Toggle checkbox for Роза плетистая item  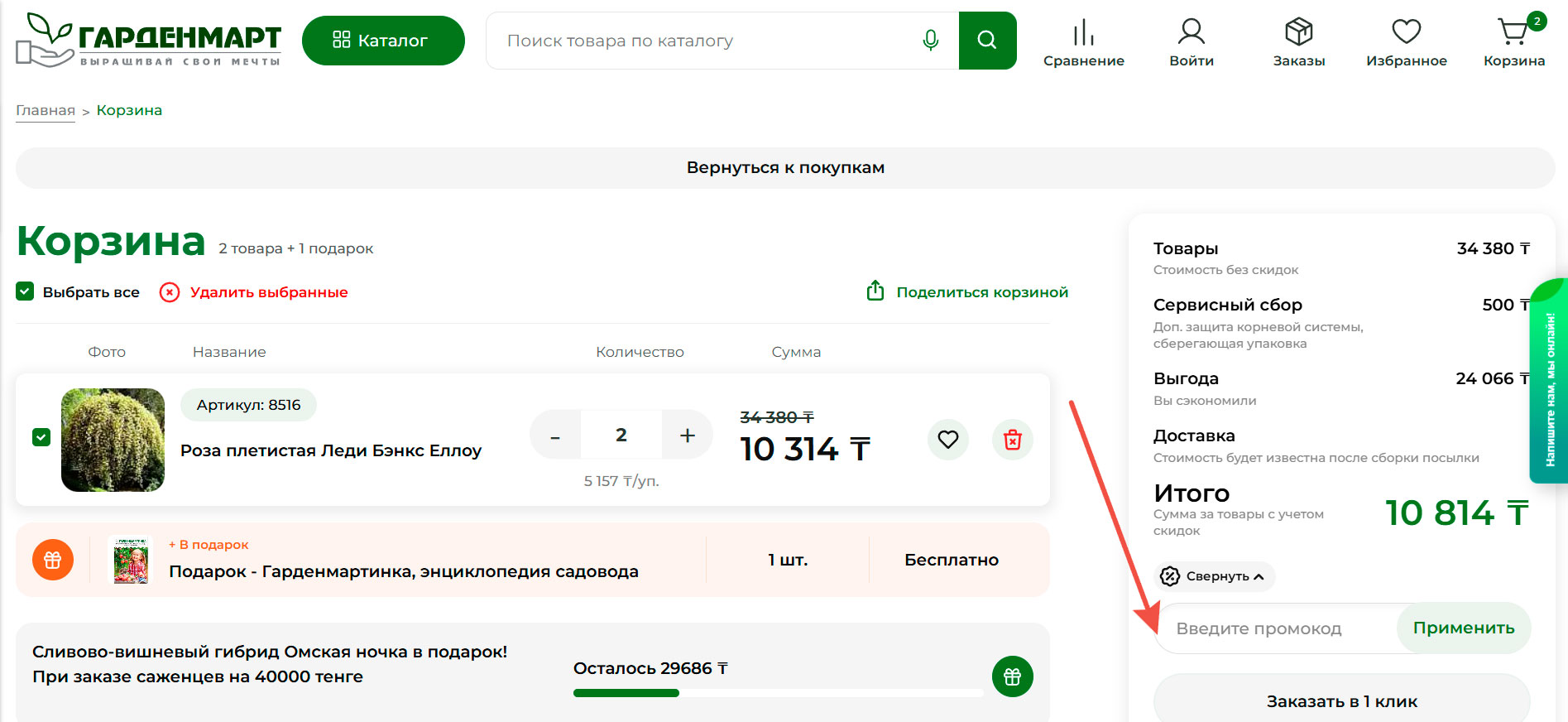point(41,437)
